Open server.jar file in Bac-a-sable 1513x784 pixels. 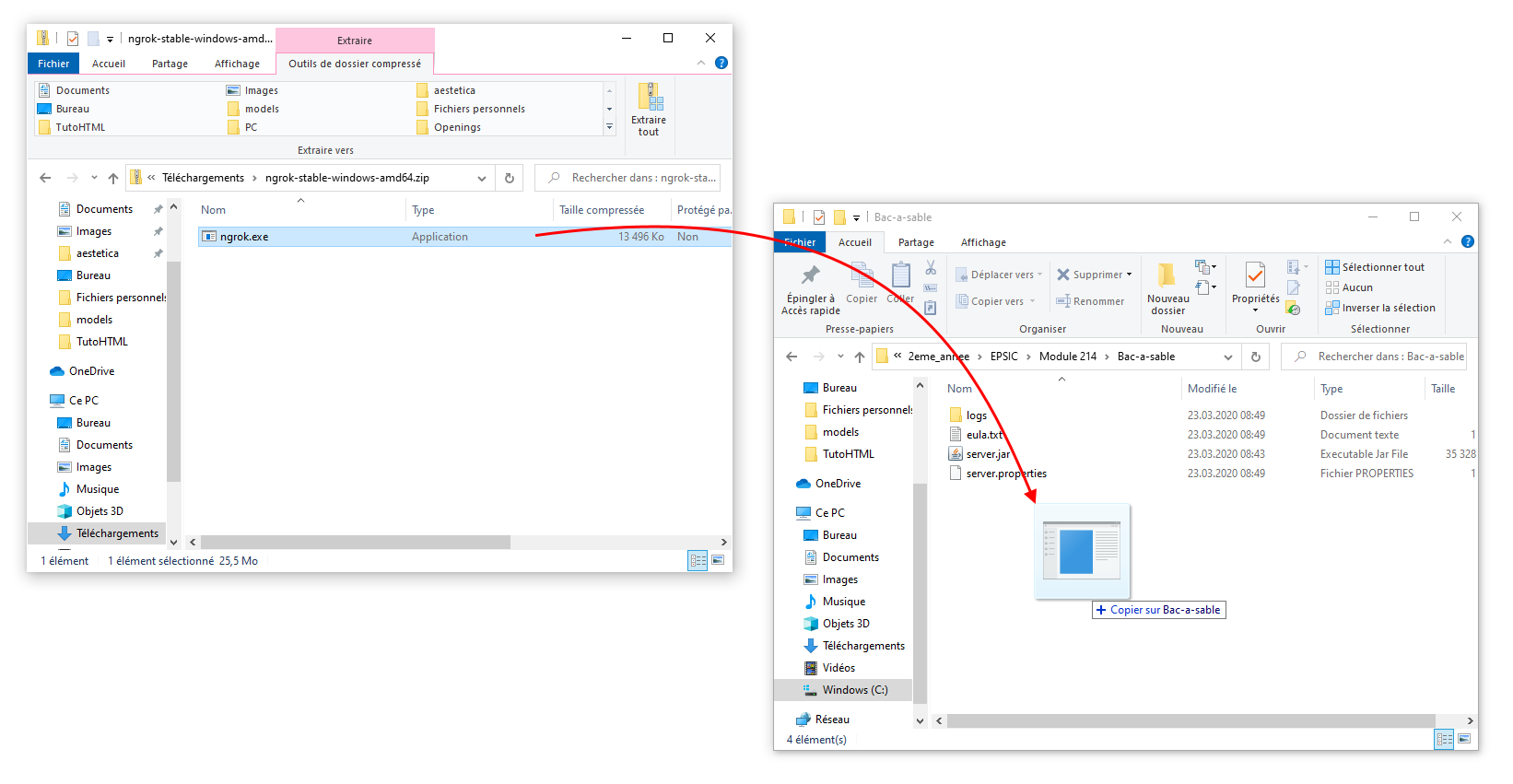tap(988, 454)
